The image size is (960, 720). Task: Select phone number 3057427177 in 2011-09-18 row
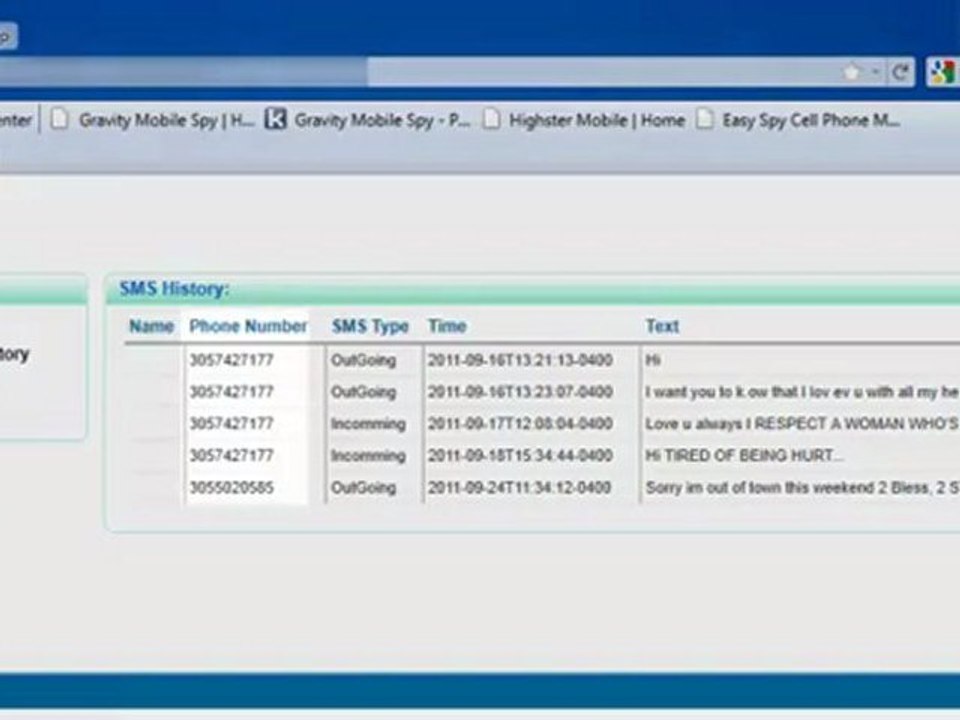pyautogui.click(x=231, y=456)
